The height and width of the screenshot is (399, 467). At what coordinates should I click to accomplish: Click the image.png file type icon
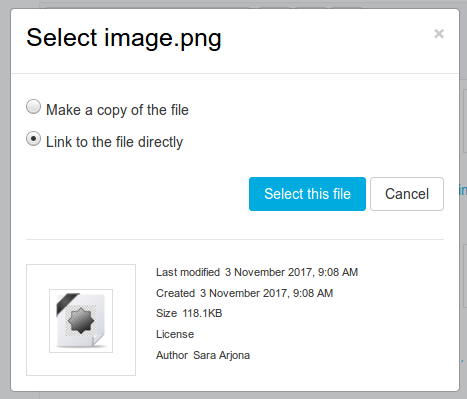[81, 321]
